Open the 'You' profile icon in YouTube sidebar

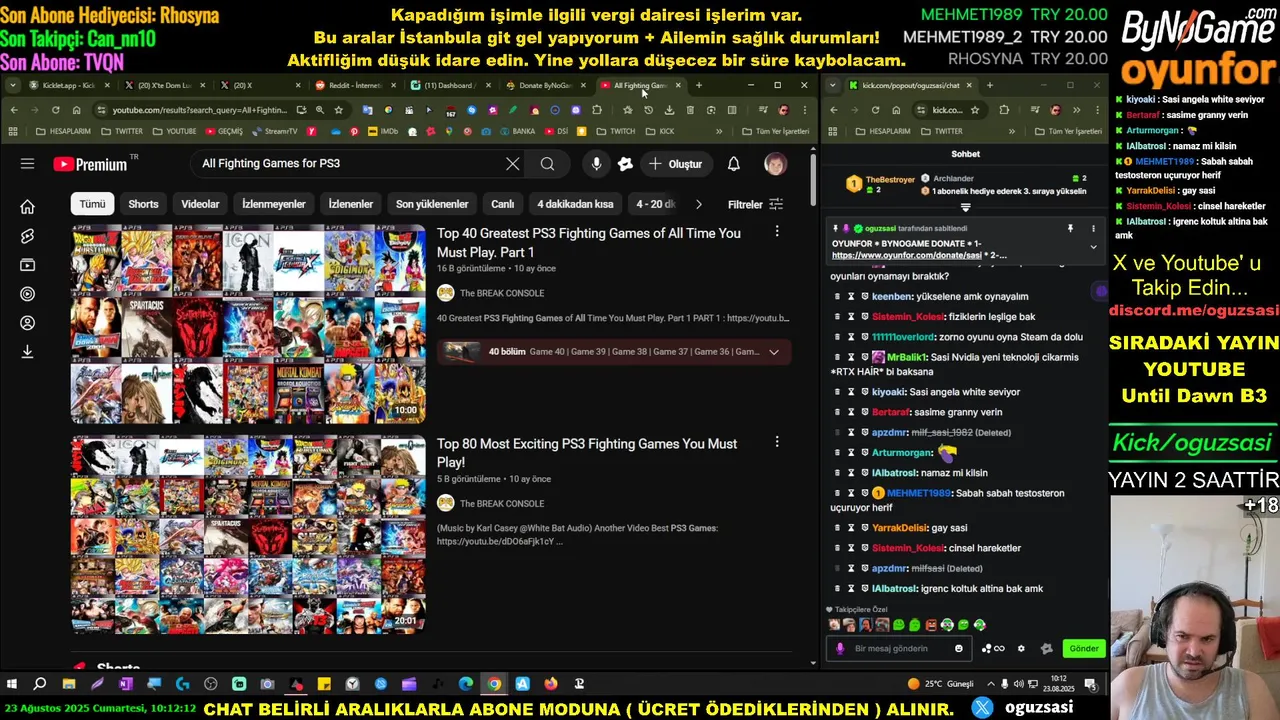pyautogui.click(x=27, y=323)
